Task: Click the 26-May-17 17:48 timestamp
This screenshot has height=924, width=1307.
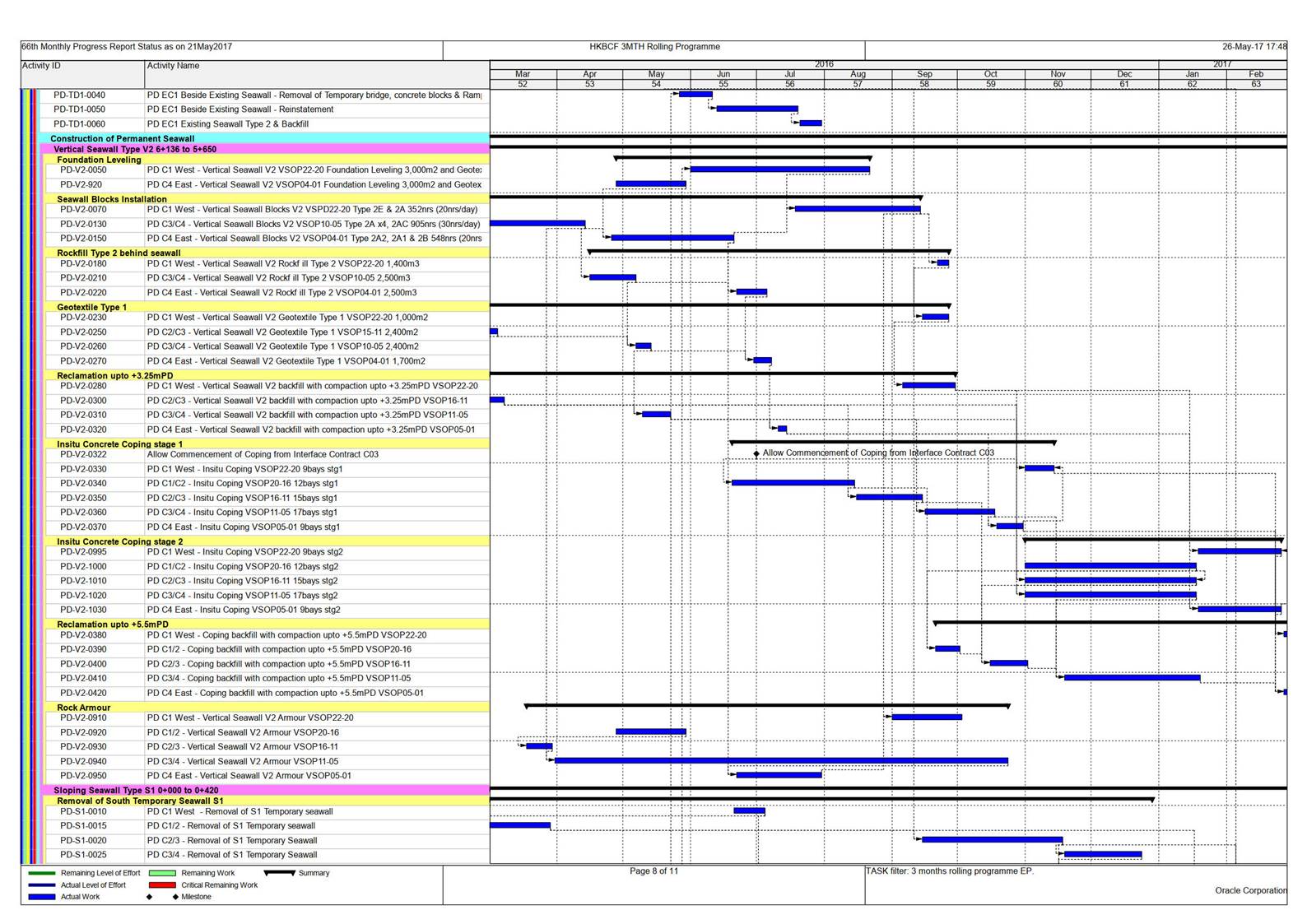Action: tap(1254, 47)
